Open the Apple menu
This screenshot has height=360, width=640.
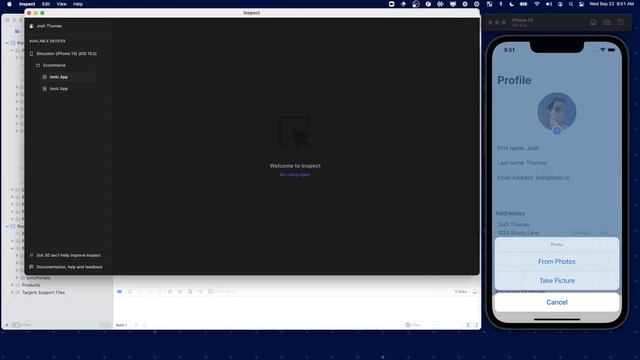click(x=9, y=4)
